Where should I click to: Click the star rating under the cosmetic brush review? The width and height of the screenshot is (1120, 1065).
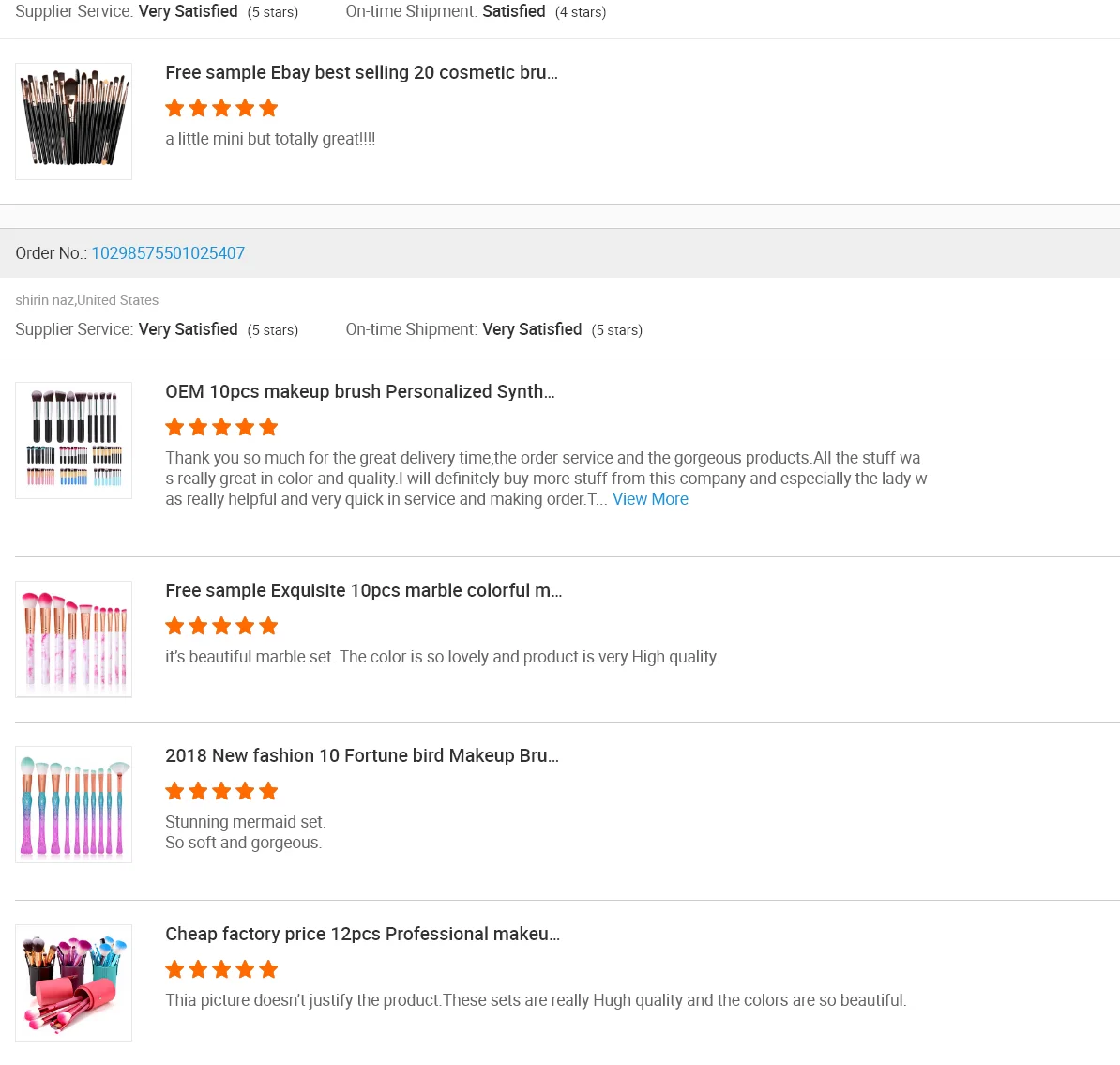tap(221, 108)
